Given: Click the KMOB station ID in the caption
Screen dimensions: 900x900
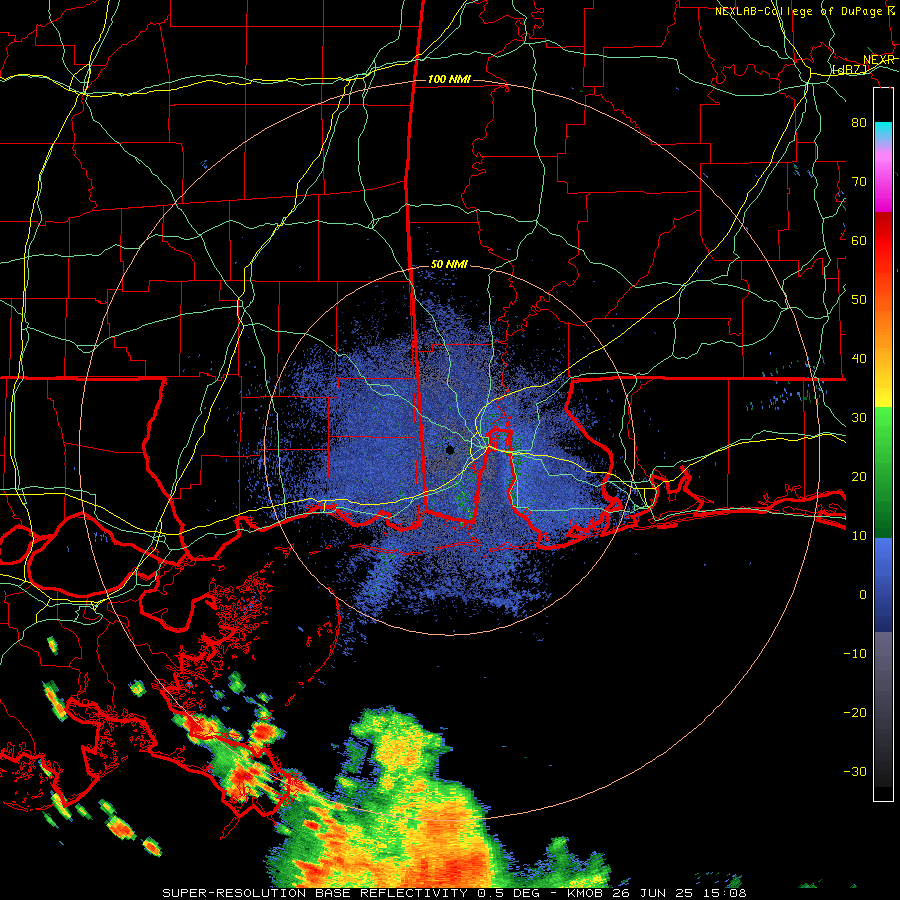Looking at the screenshot, I should pyautogui.click(x=584, y=893).
